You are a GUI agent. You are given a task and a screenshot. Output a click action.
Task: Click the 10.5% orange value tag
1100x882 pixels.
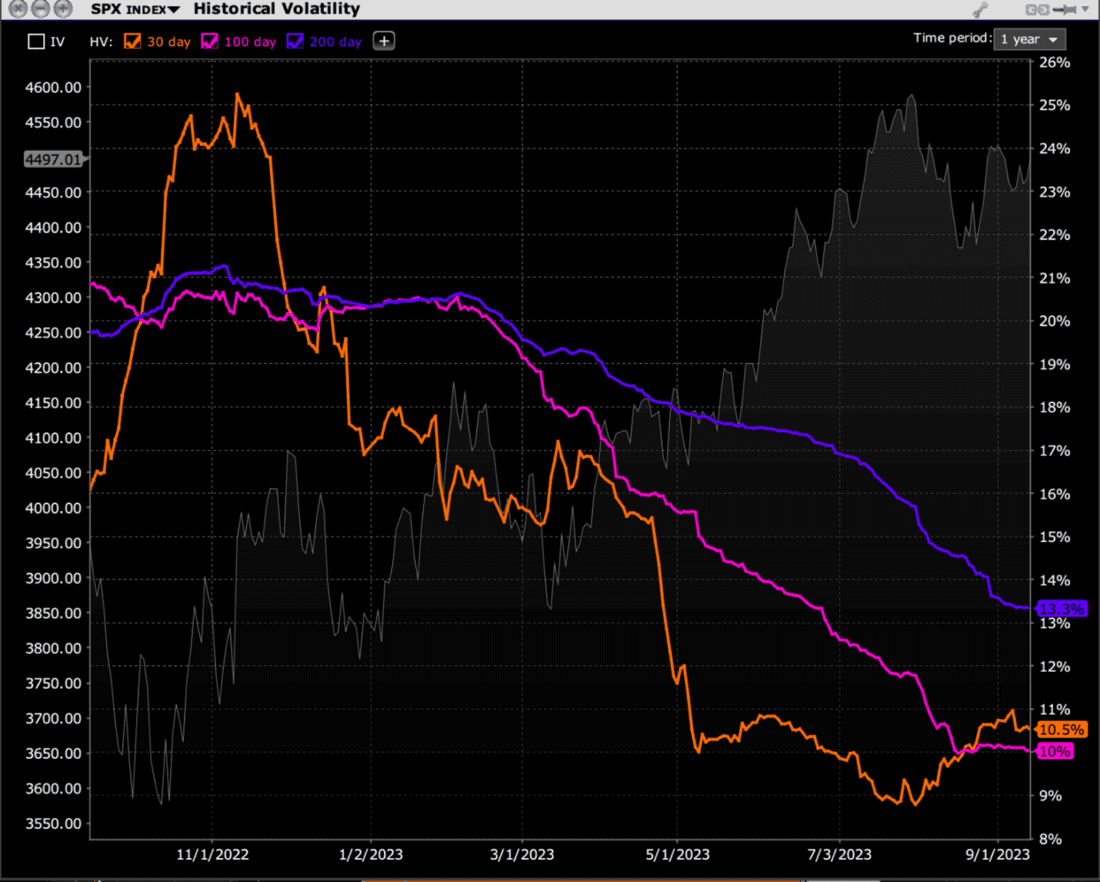pyautogui.click(x=1061, y=729)
